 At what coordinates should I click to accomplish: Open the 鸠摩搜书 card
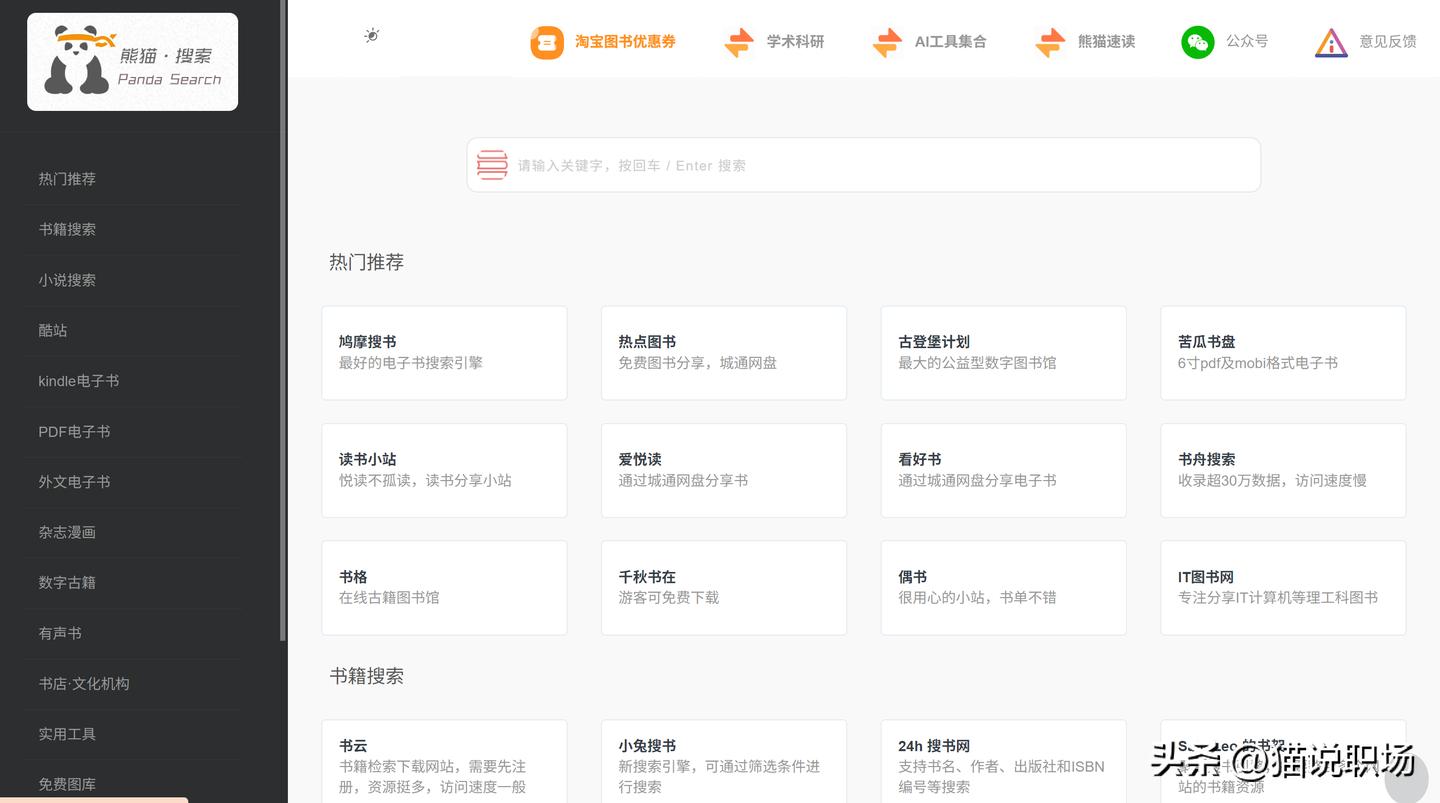(444, 352)
